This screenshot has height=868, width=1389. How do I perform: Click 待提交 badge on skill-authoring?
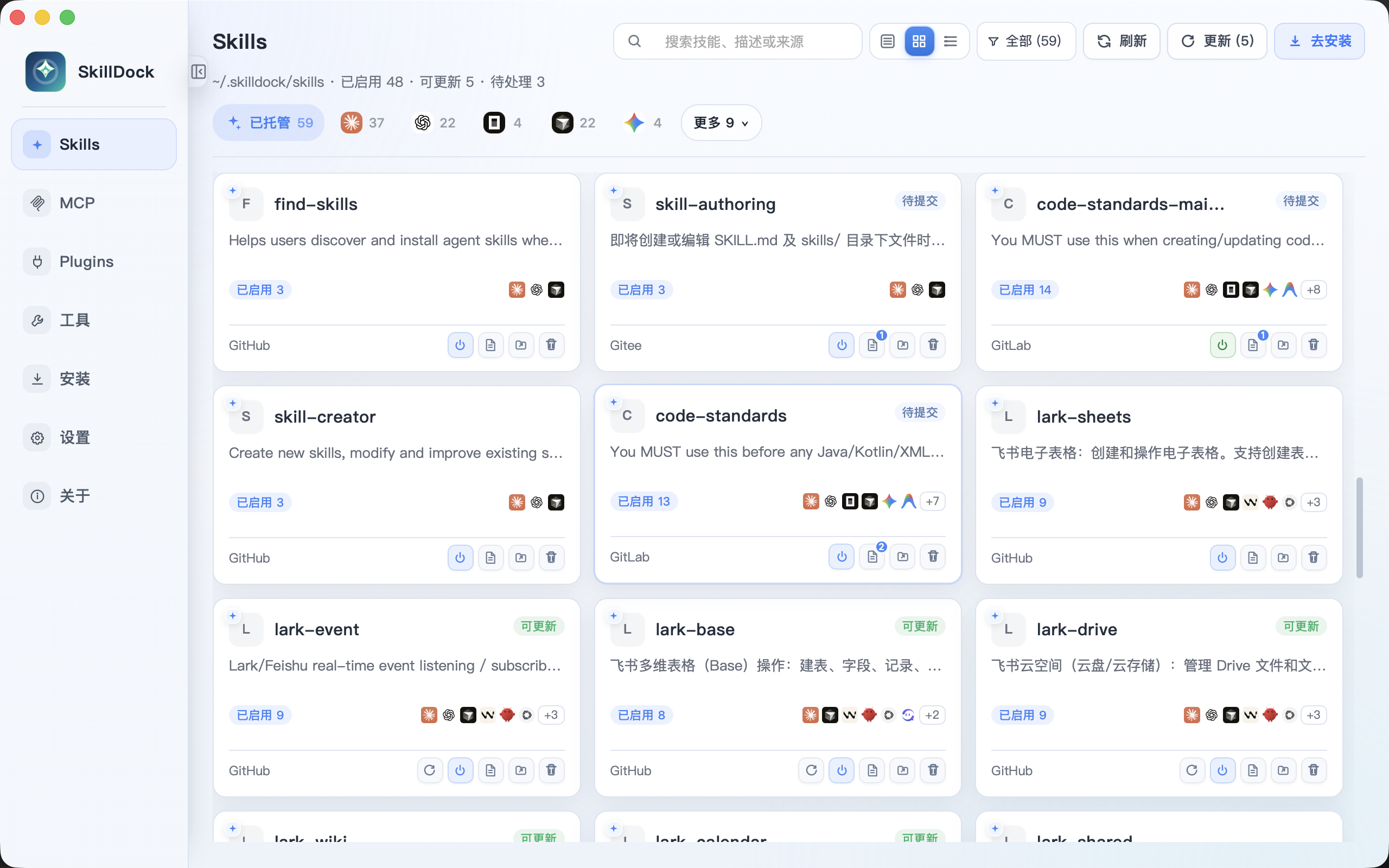tap(920, 201)
